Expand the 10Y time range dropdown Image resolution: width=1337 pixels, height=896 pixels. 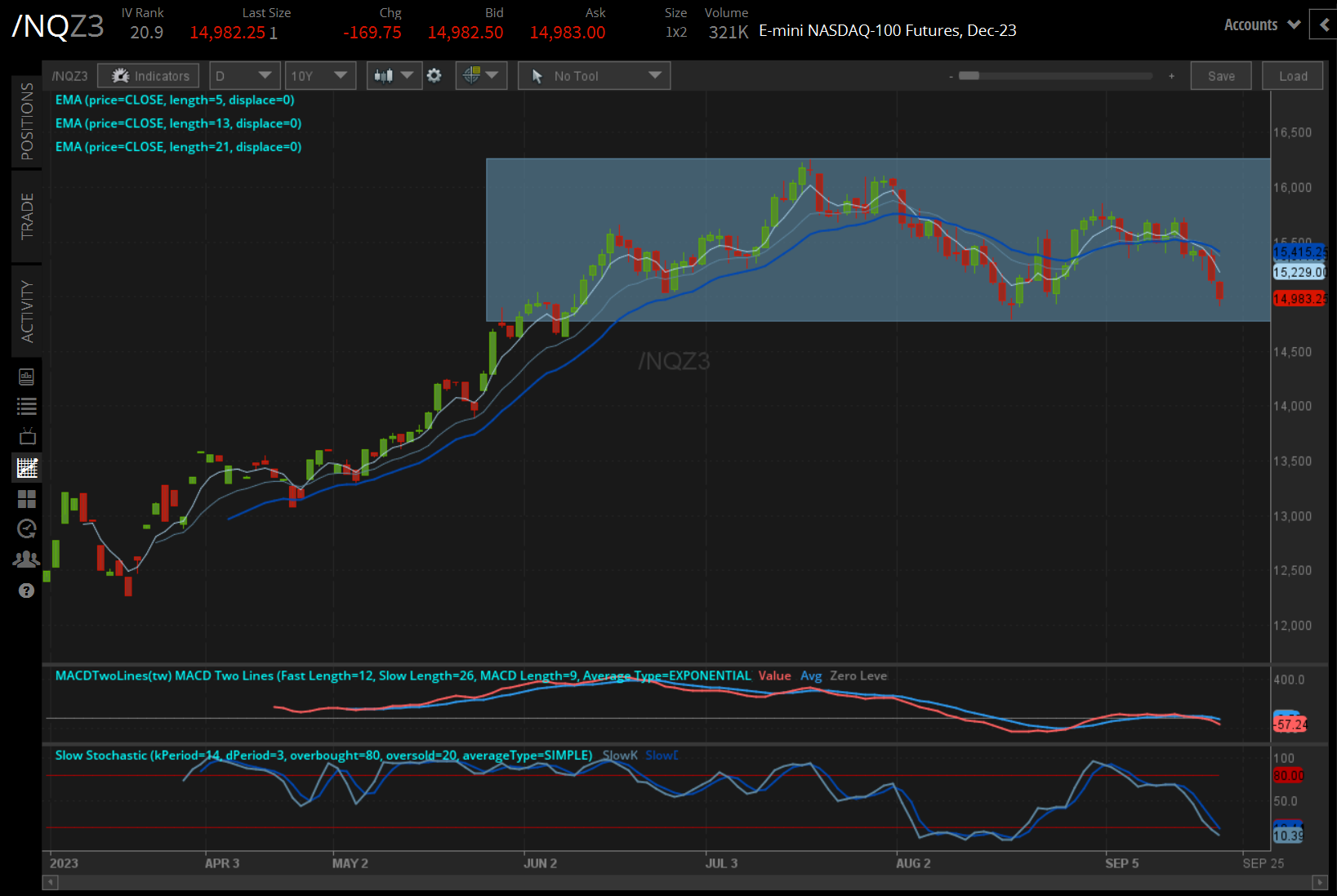tap(320, 75)
